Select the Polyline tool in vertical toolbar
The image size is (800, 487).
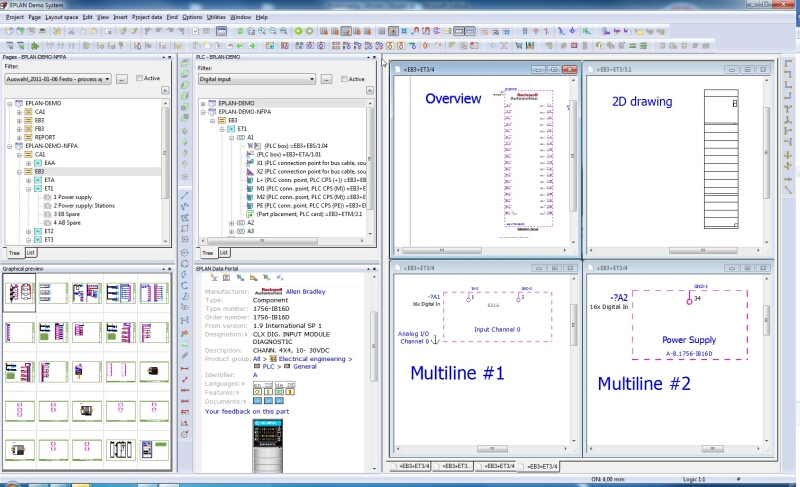pyautogui.click(x=185, y=207)
